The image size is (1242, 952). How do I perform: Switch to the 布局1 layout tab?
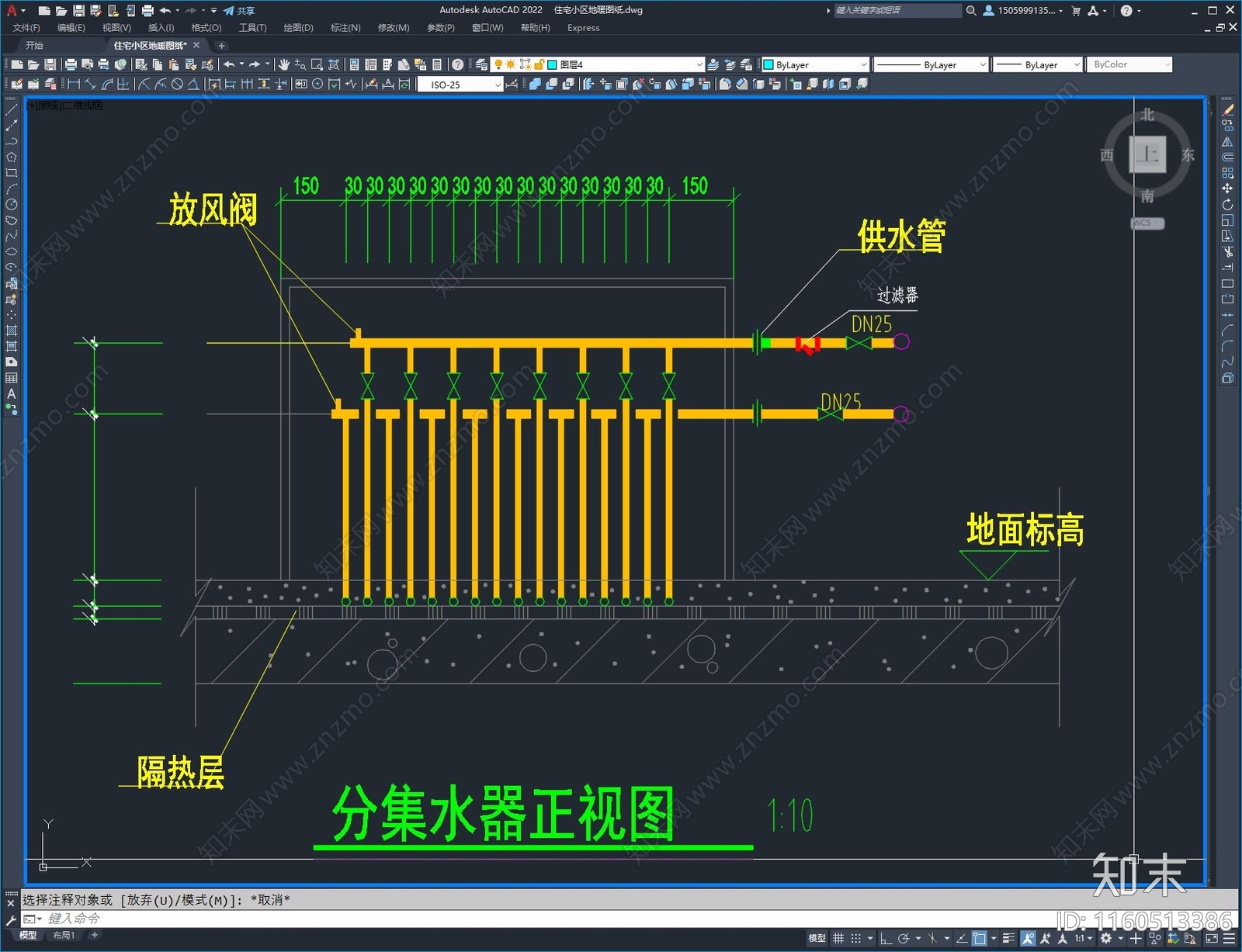(x=64, y=935)
